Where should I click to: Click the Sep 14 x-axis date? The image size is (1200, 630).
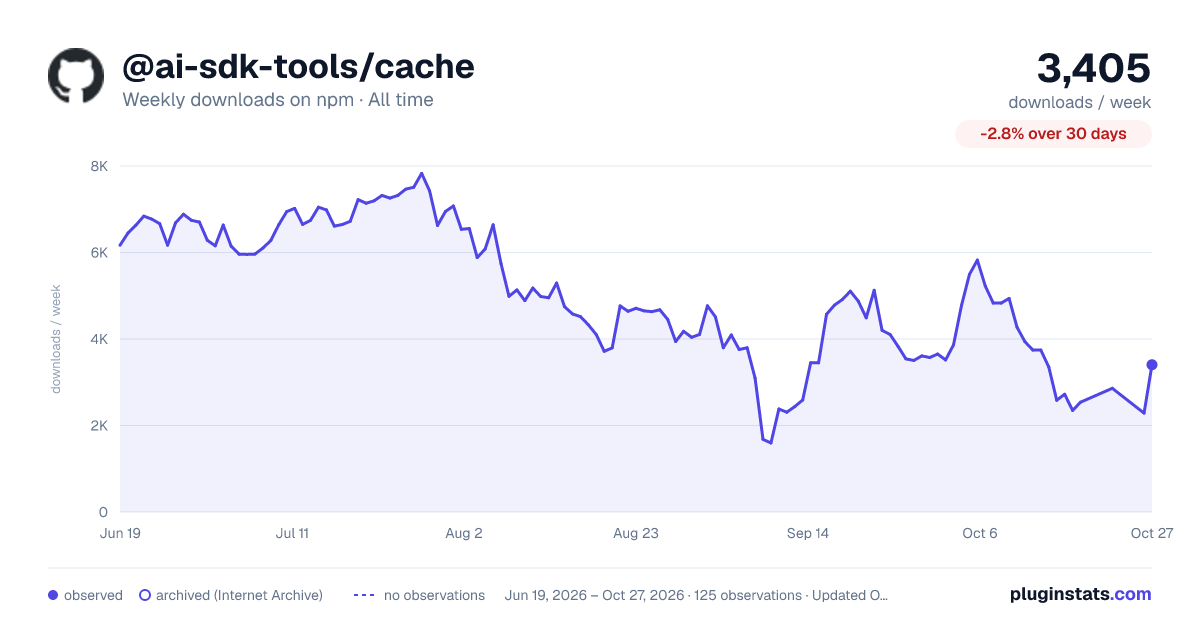(x=808, y=533)
